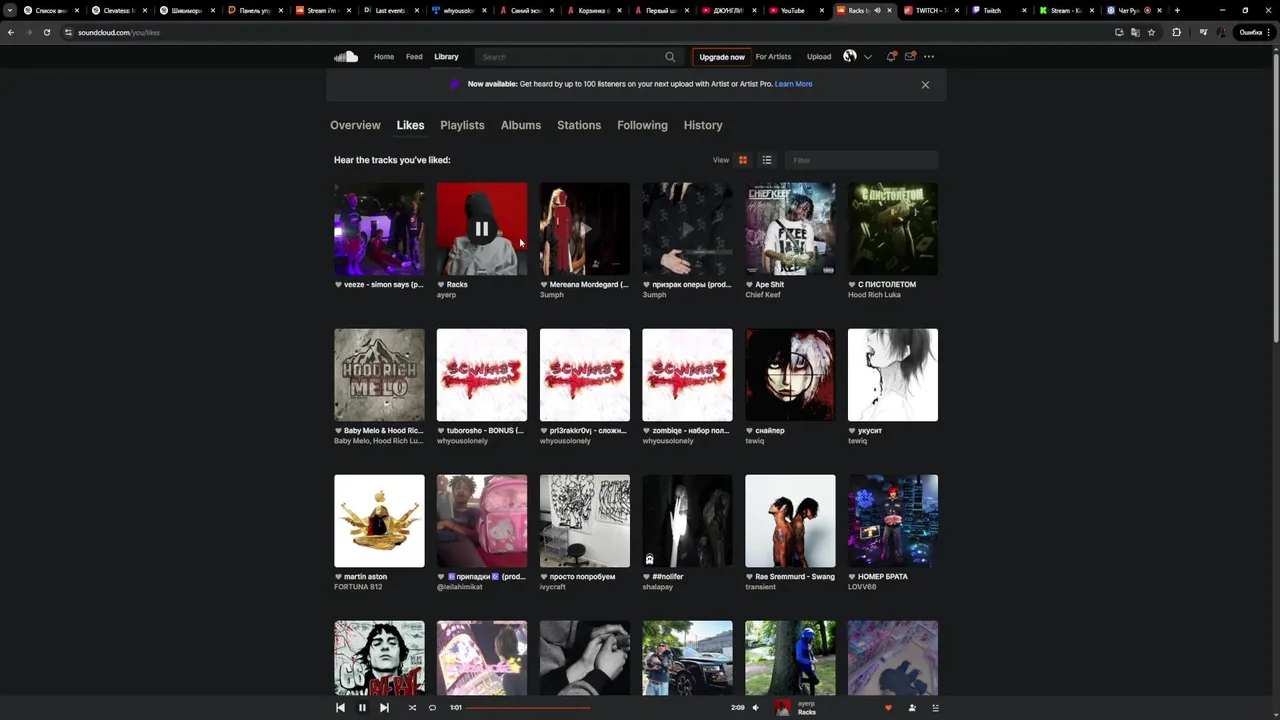Switch to the Likes tab
The width and height of the screenshot is (1280, 720).
click(x=410, y=125)
